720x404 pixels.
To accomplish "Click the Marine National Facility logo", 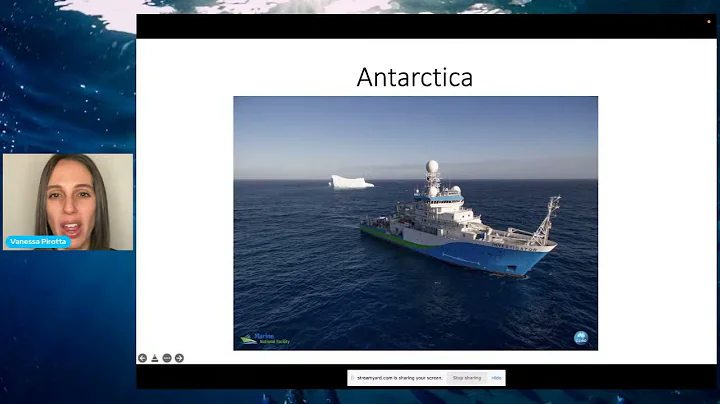I will pos(265,339).
